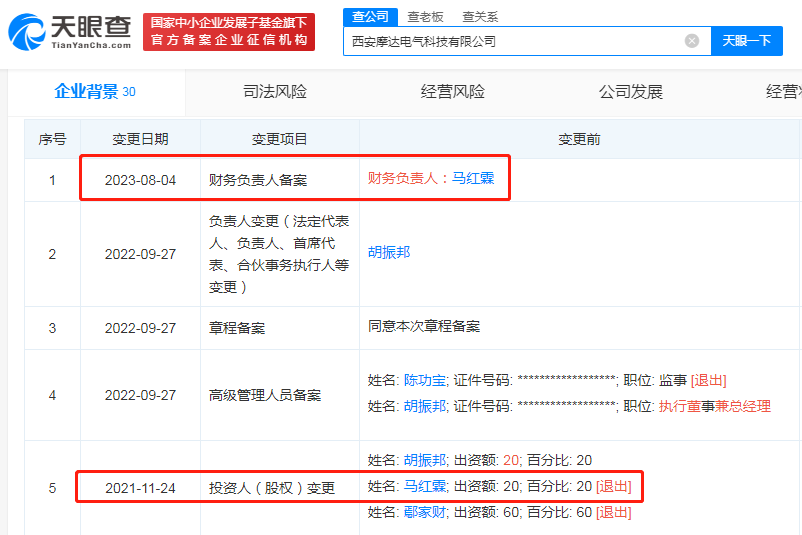802x535 pixels.
Task: Select the 查公司 search tab
Action: pos(366,17)
